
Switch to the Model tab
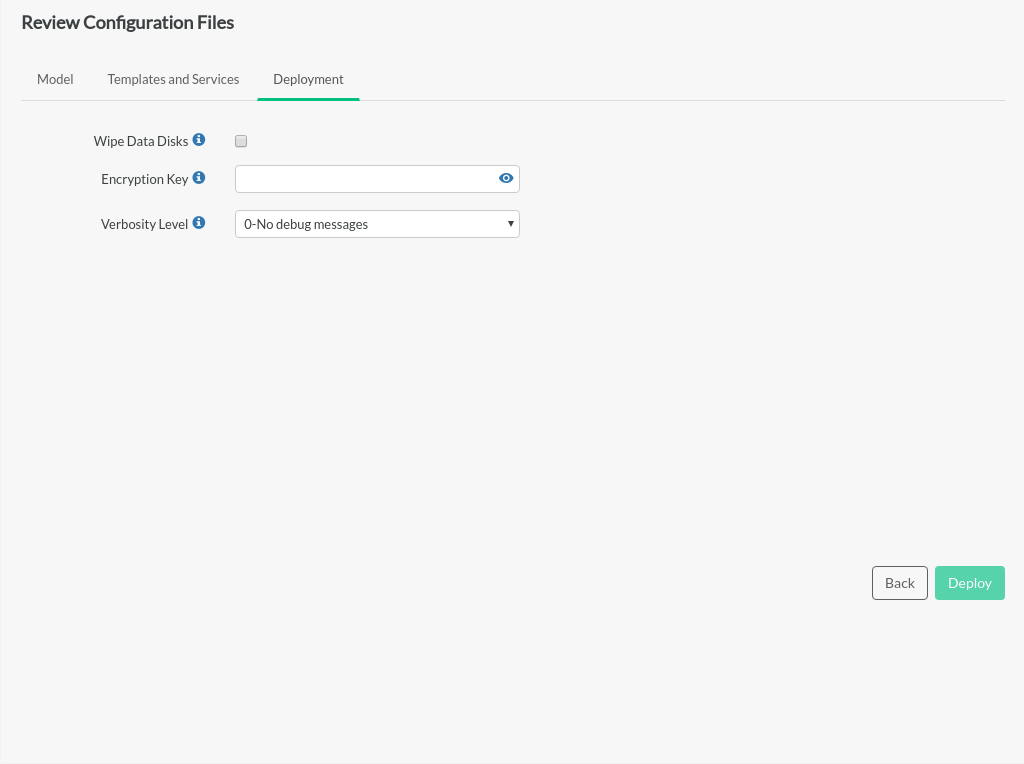tap(55, 79)
